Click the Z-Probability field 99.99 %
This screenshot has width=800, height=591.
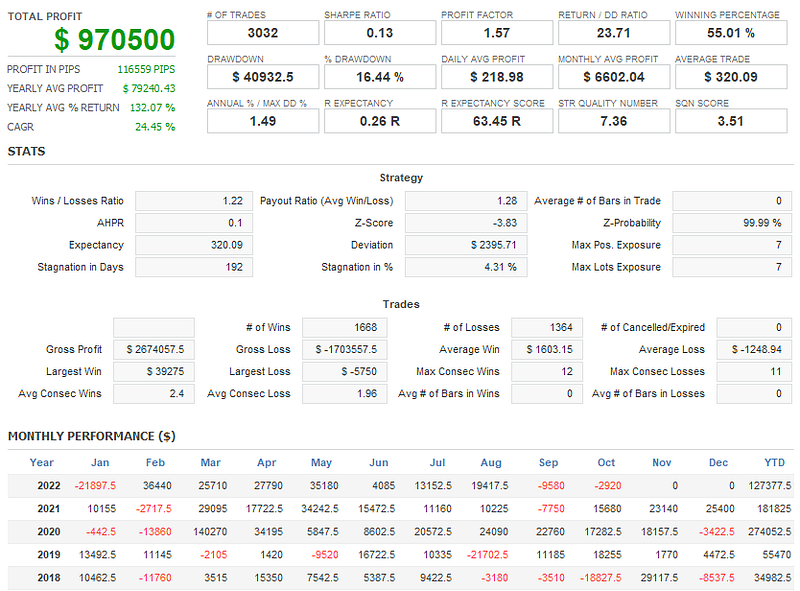coord(732,223)
